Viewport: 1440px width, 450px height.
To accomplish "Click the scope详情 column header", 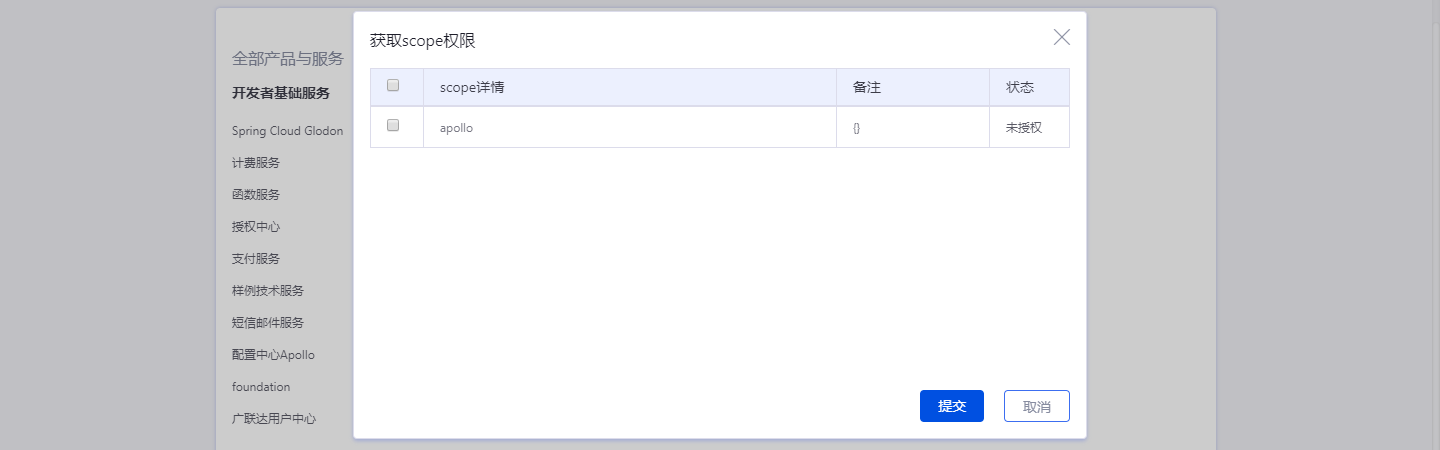I will coord(472,88).
